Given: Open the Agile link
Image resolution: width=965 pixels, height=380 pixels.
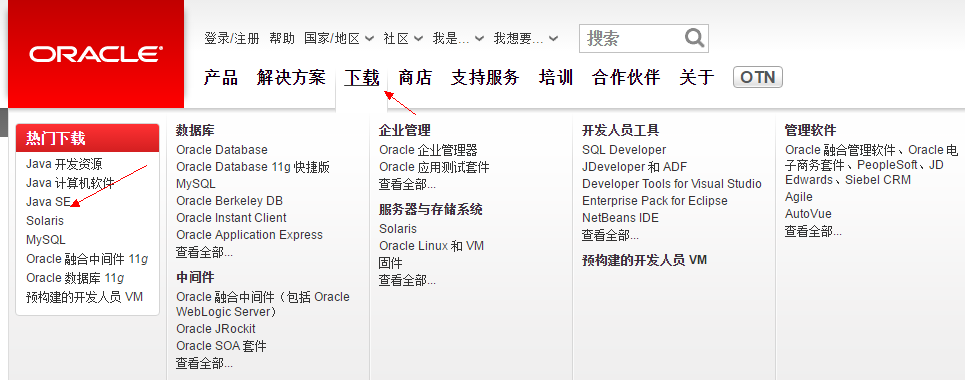Looking at the screenshot, I should tap(799, 196).
